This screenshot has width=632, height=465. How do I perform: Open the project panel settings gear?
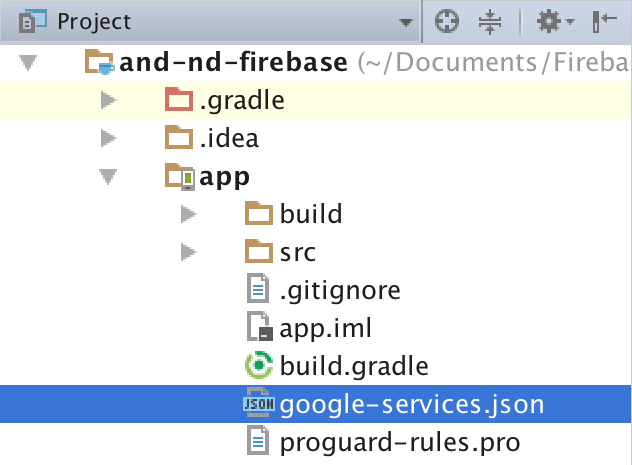(551, 21)
